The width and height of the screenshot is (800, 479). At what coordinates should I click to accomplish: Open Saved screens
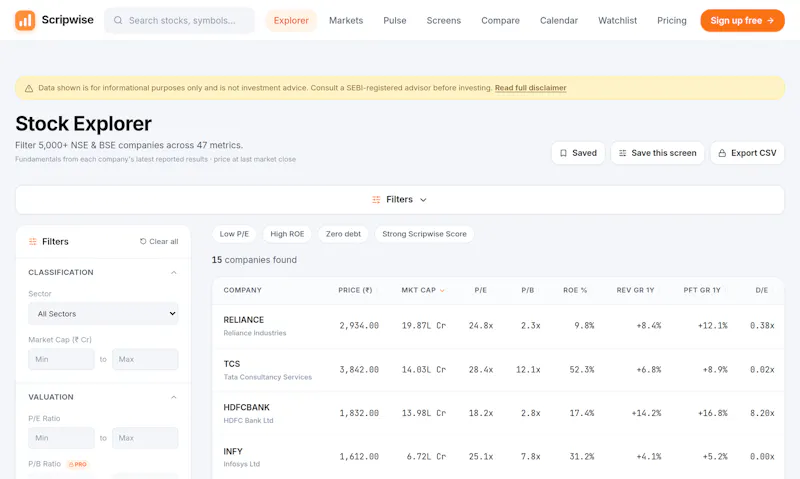(578, 153)
